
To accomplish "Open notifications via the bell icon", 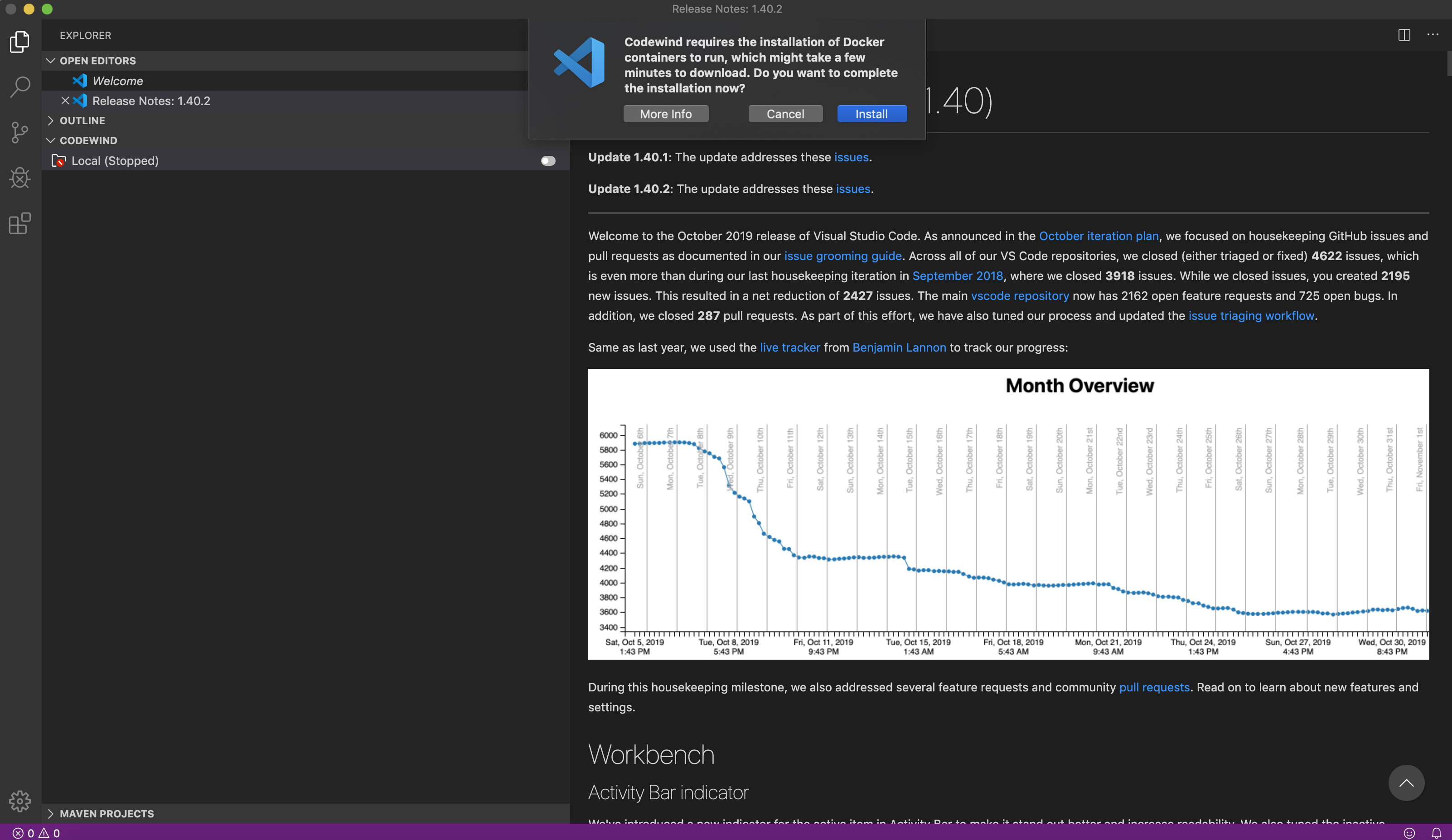I will pyautogui.click(x=1438, y=833).
